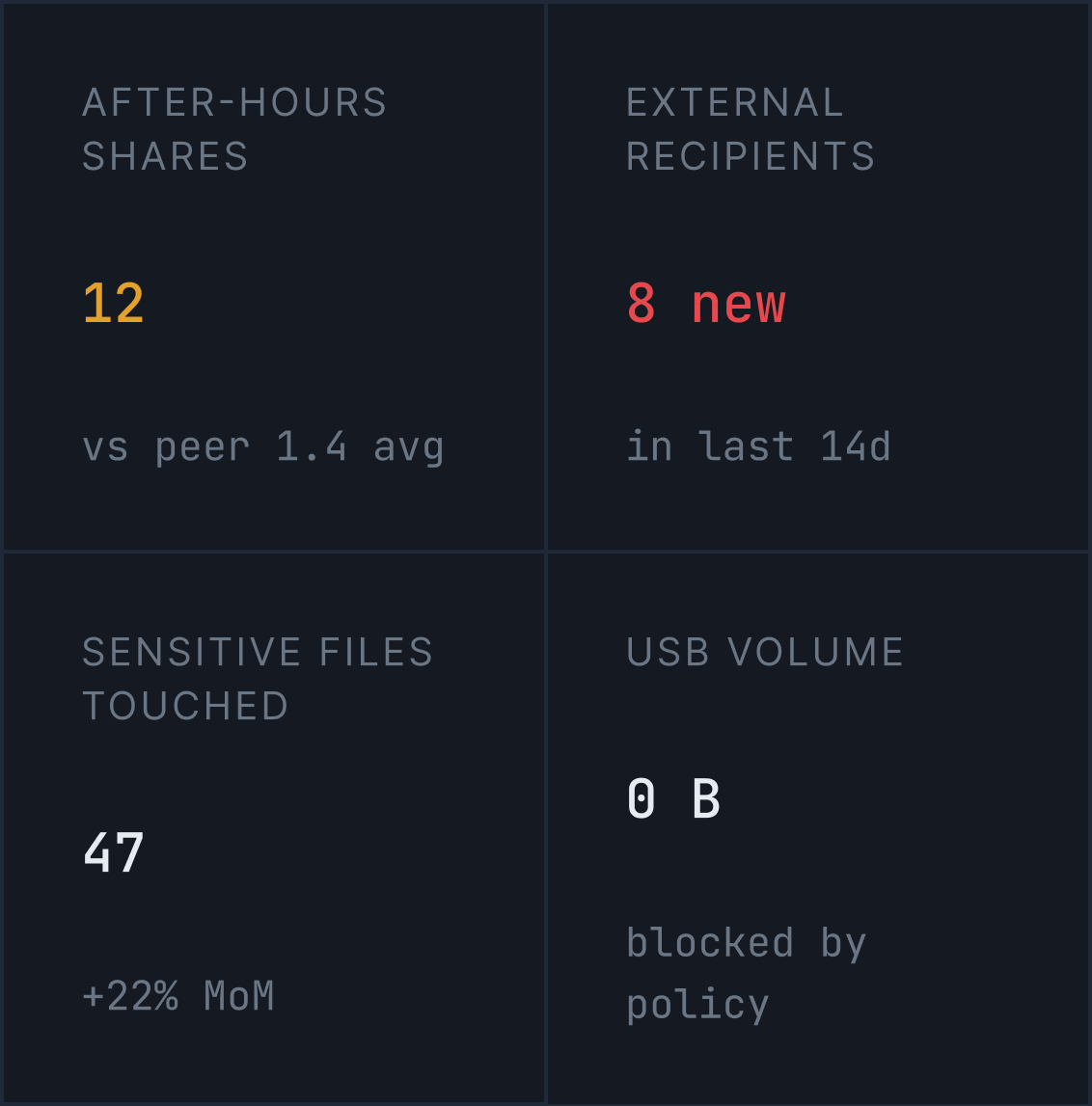Open the Sensitive Files Touched card
This screenshot has height=1106, width=1092.
[274, 827]
